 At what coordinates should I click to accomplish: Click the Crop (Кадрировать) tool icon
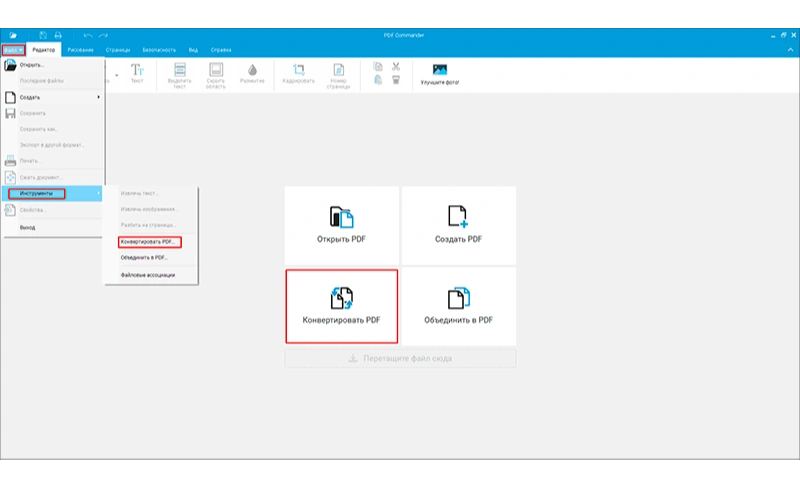pyautogui.click(x=298, y=69)
